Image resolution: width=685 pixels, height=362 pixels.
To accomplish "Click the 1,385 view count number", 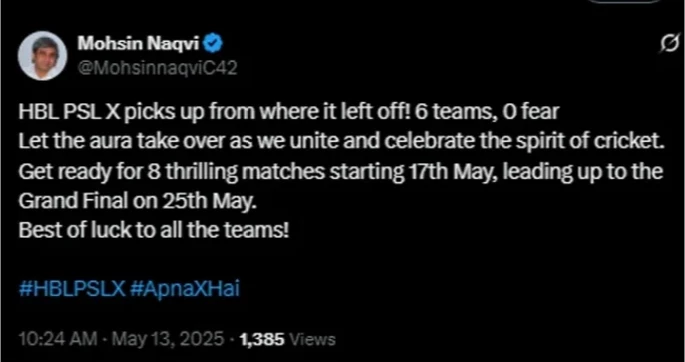I will (x=263, y=339).
